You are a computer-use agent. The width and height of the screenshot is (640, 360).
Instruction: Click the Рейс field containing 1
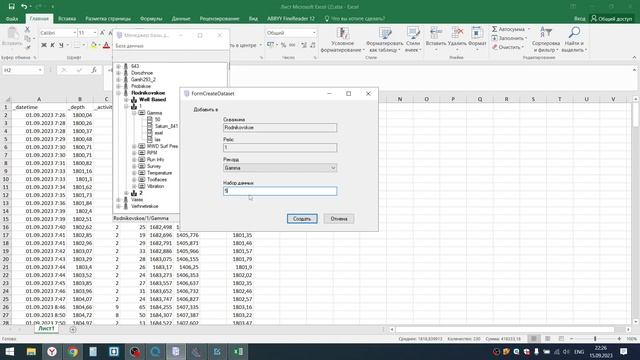pos(280,147)
